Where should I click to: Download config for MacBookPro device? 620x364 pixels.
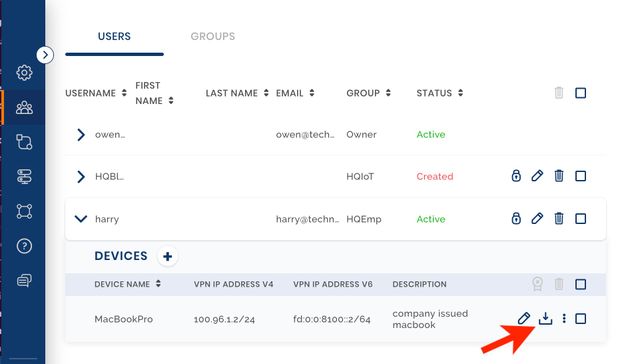pos(545,318)
